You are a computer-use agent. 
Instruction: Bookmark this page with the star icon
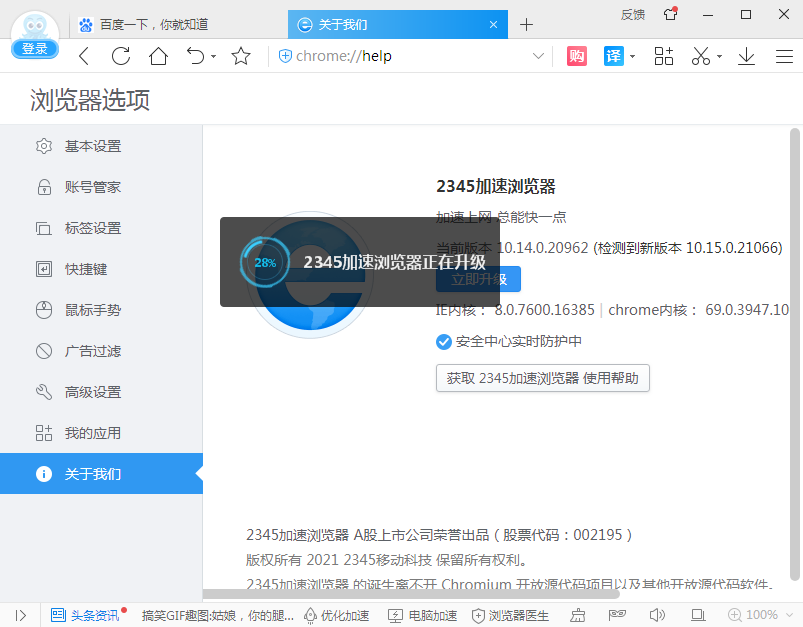(241, 56)
